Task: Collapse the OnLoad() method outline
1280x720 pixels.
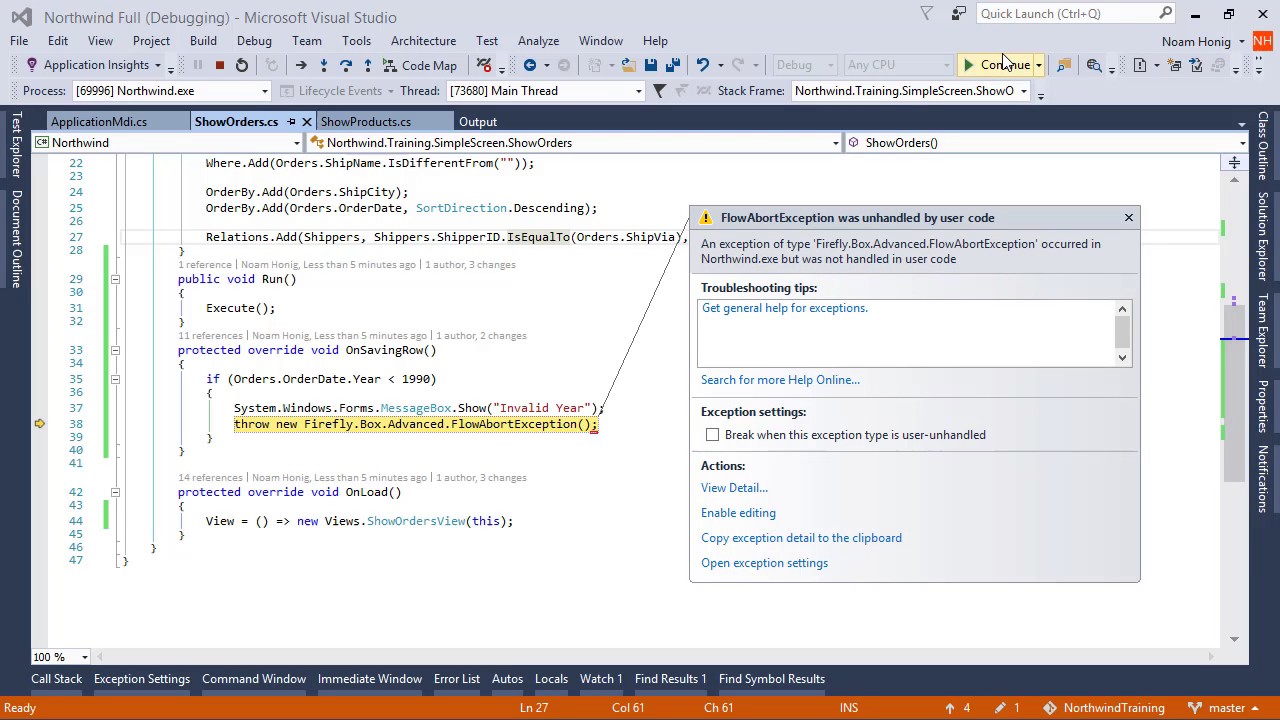Action: coord(115,492)
